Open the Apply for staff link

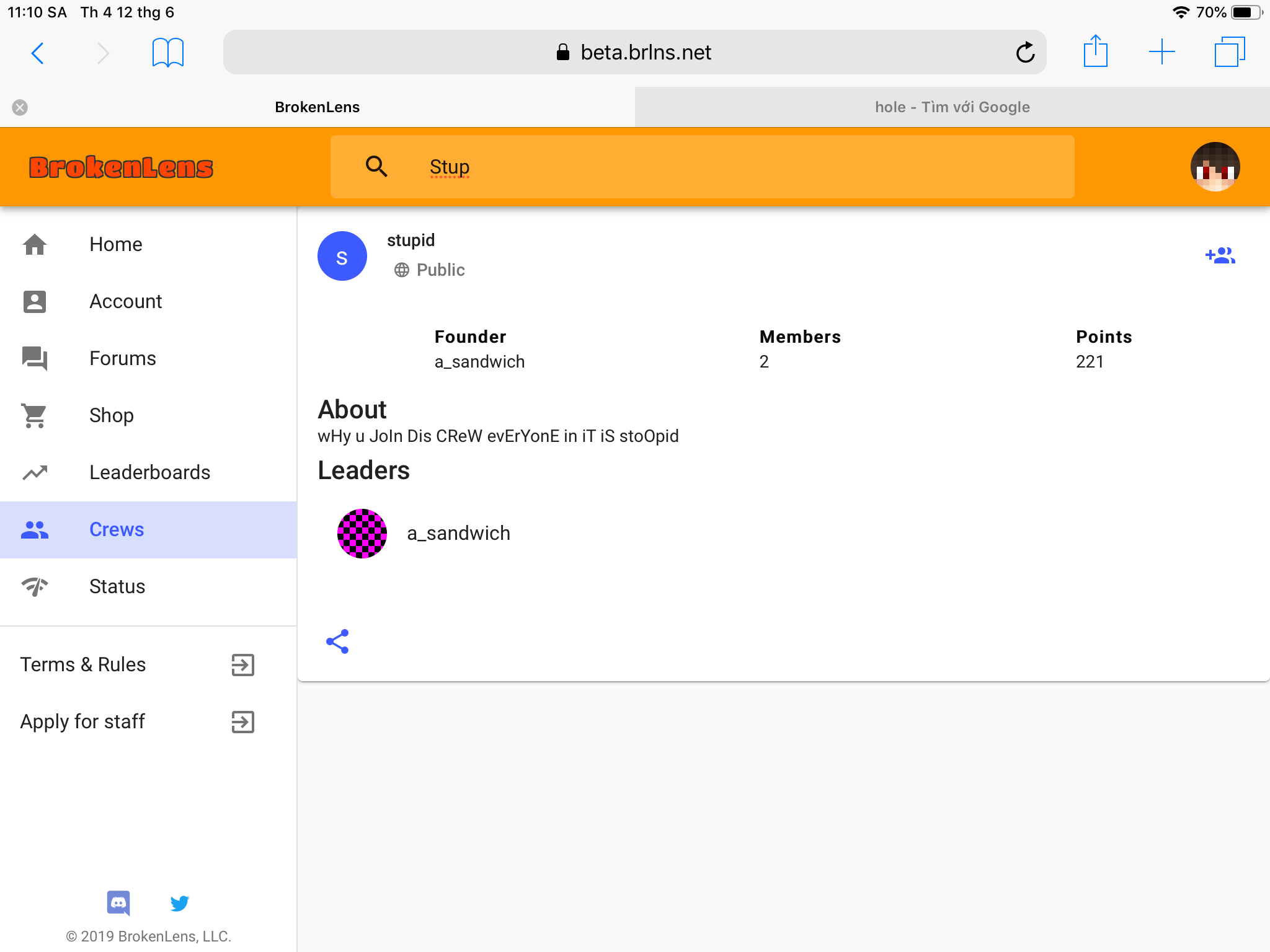pos(138,721)
